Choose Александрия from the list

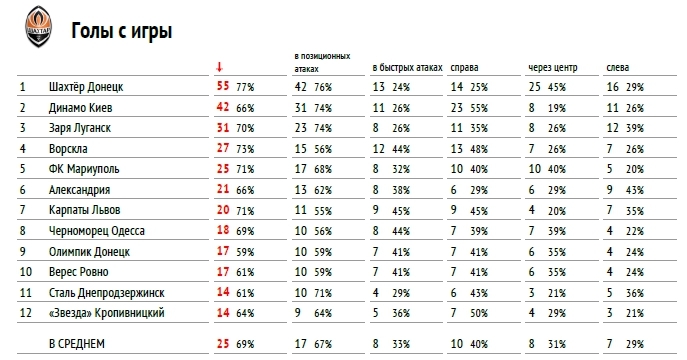pos(79,190)
